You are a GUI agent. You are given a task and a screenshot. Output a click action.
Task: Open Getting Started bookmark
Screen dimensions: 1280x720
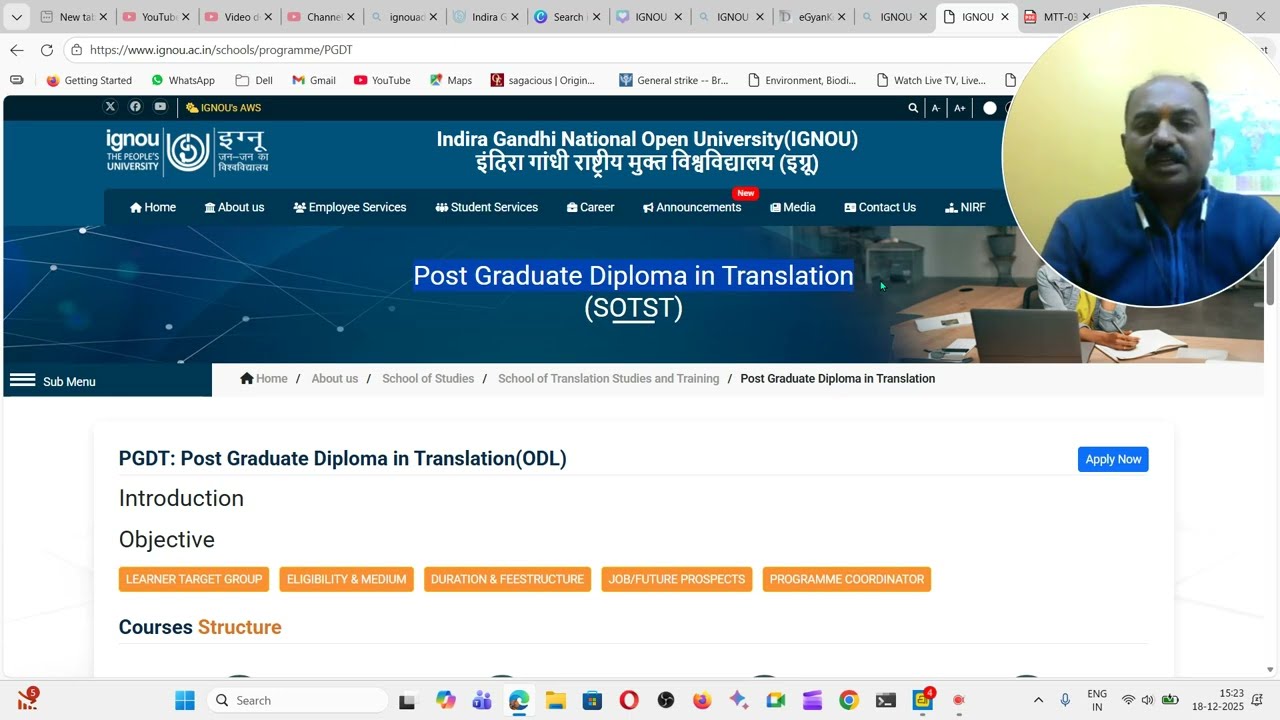click(89, 80)
